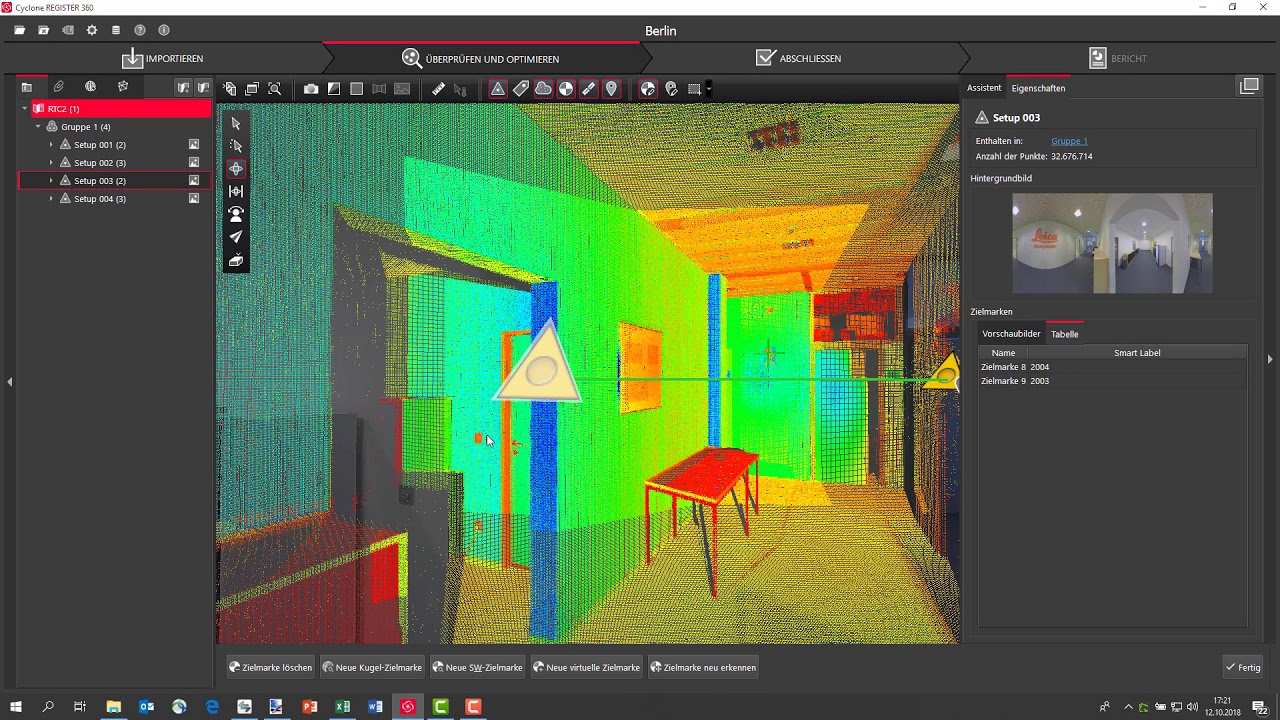
Task: Open the help question mark icon
Action: point(140,31)
